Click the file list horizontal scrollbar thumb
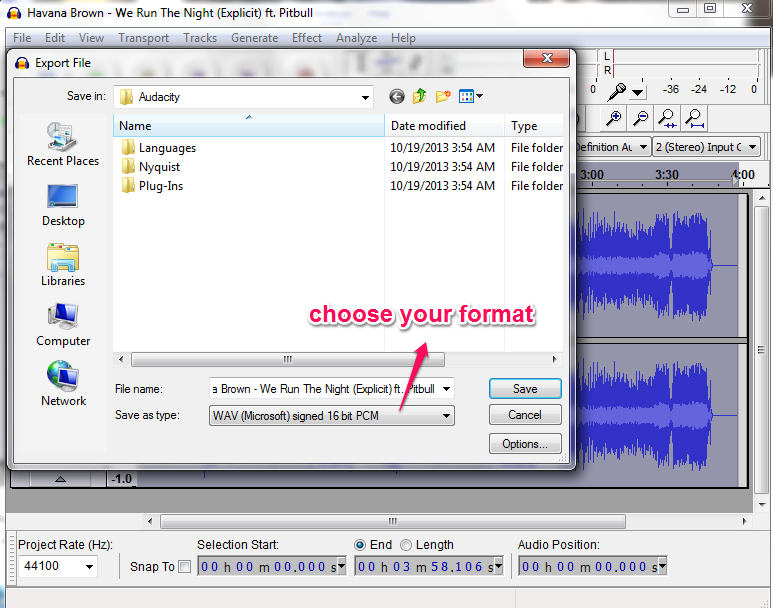 pyautogui.click(x=288, y=359)
